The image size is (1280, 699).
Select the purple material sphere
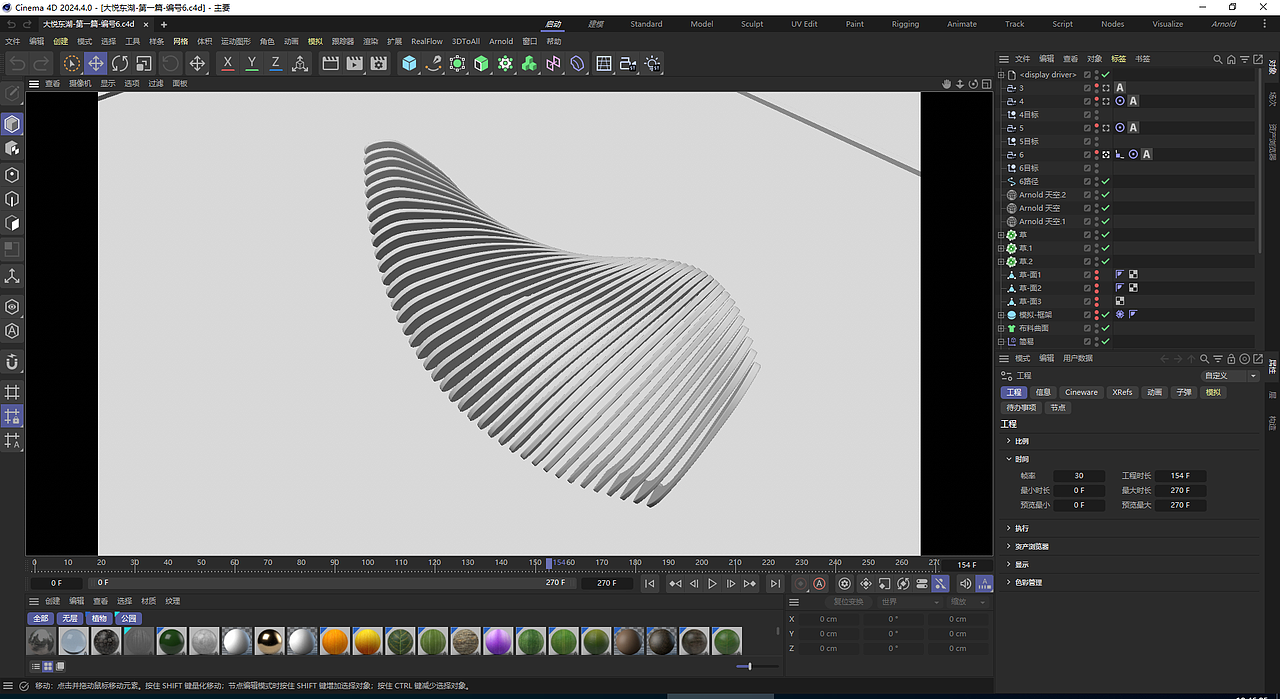click(498, 641)
